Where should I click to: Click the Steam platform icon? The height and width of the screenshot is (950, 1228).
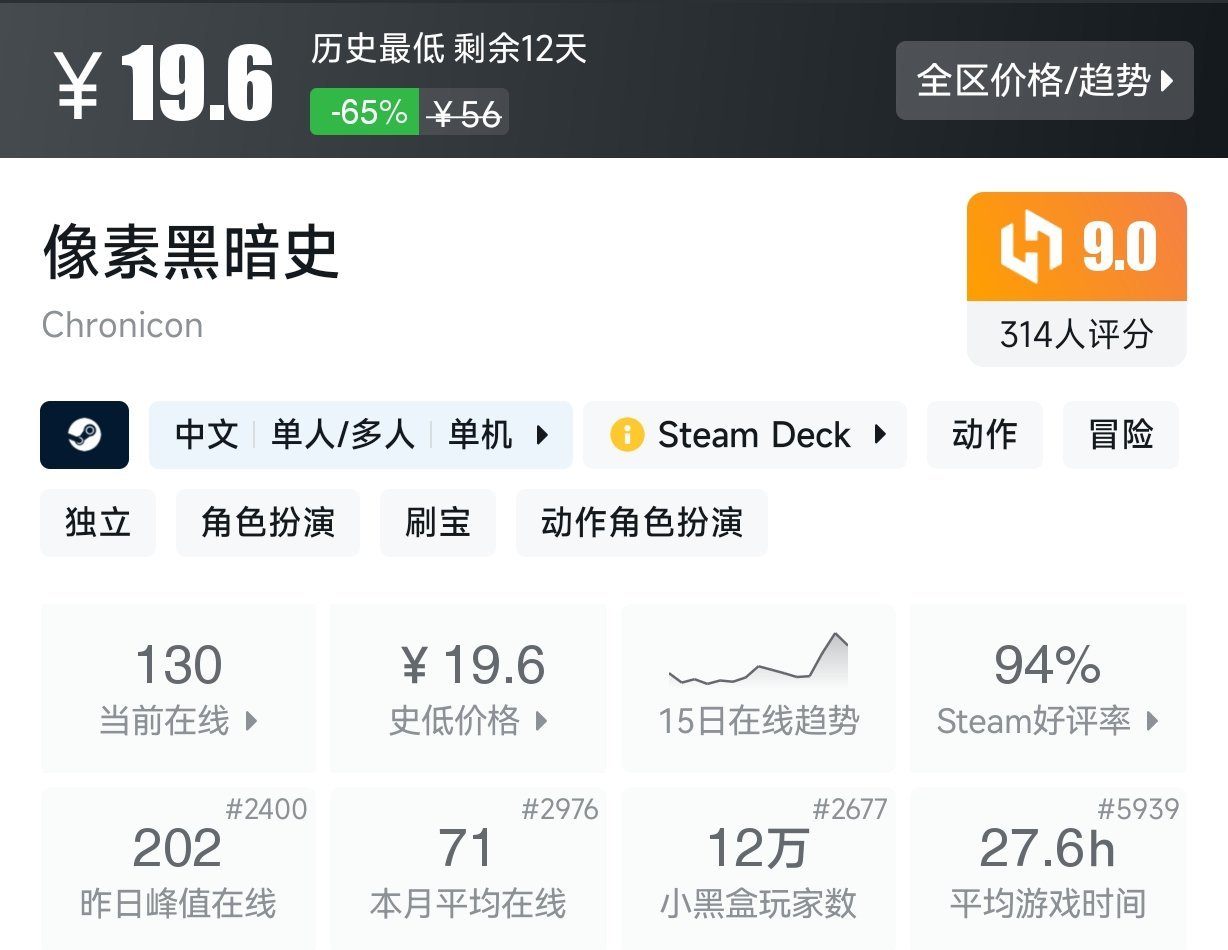pyautogui.click(x=84, y=435)
